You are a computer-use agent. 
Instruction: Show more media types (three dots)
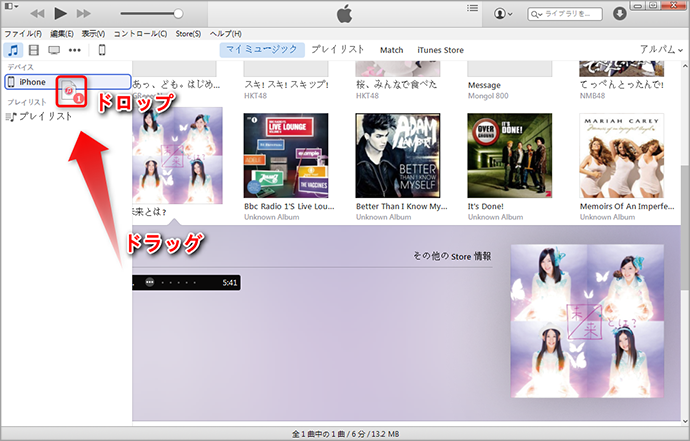pyautogui.click(x=75, y=50)
